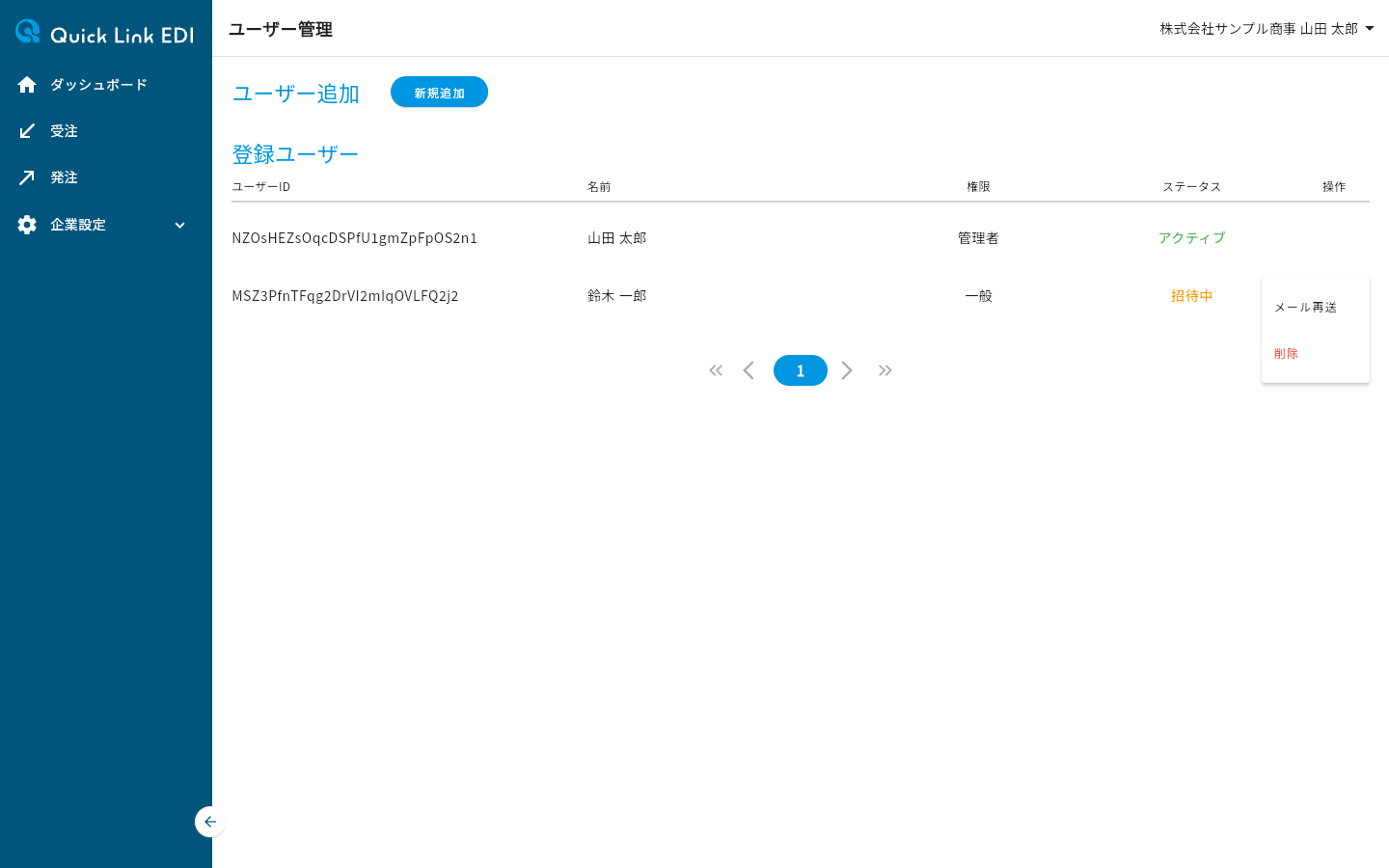Click user ID NZOsHEZsOqcDSPfU1gmZpFpOS2n1
1389x868 pixels.
354,238
